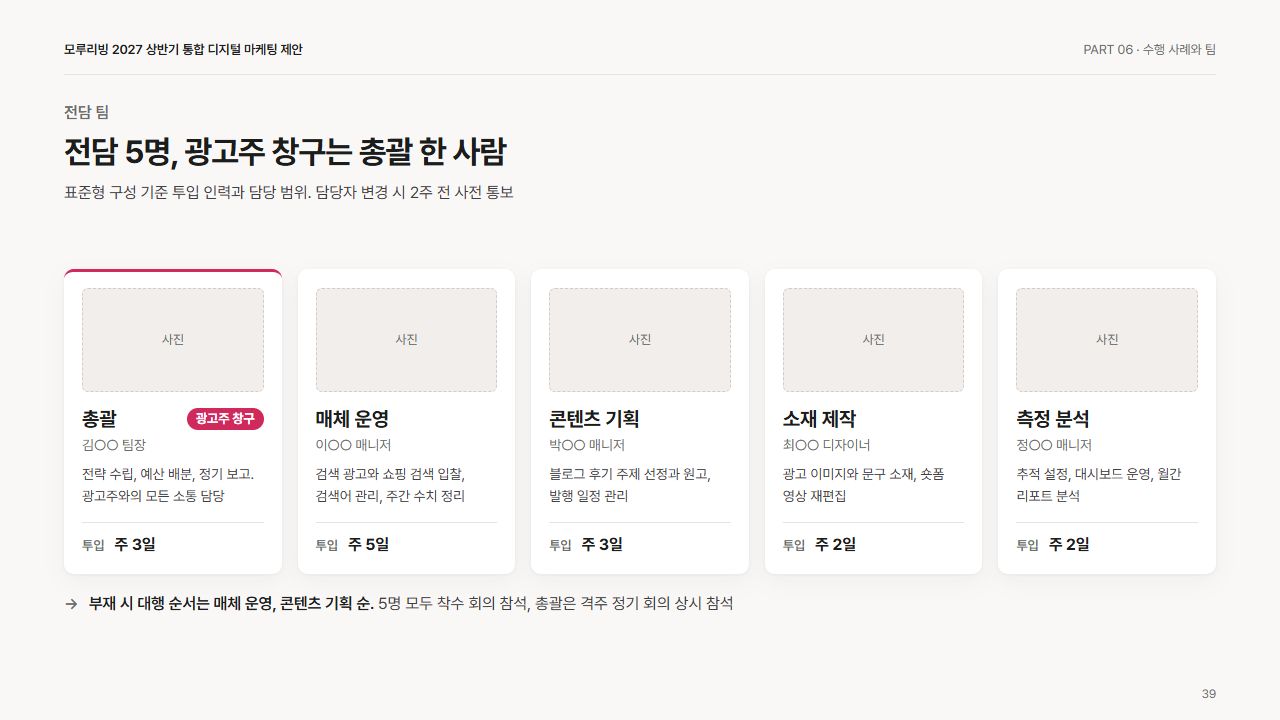Screen dimensions: 1280x720
Task: Click the name 김○○ 팀장
Action: click(114, 445)
